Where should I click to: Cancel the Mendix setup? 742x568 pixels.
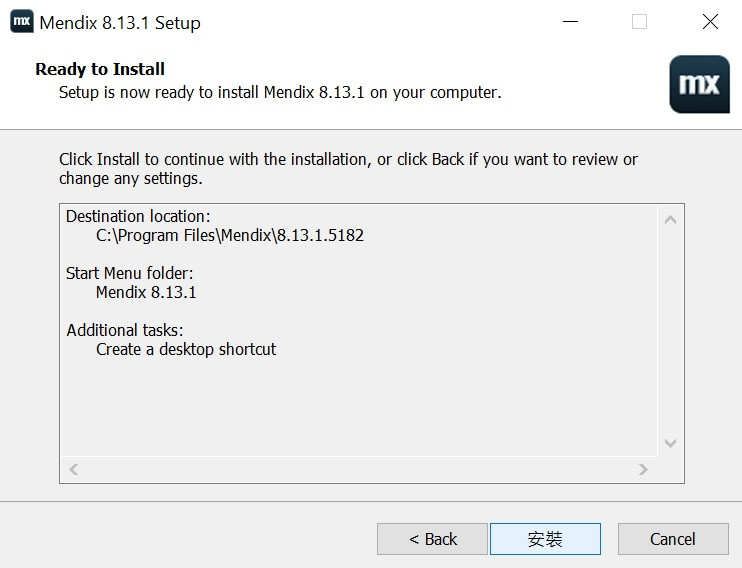coord(673,539)
